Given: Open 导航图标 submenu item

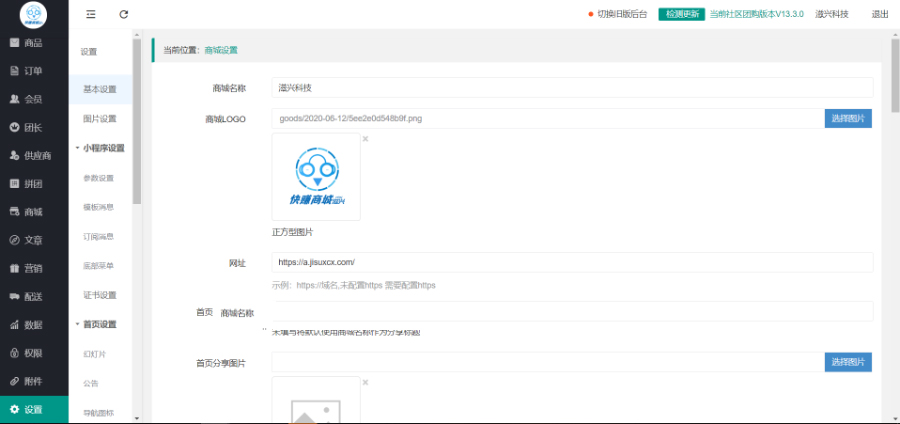Looking at the screenshot, I should click(x=99, y=413).
